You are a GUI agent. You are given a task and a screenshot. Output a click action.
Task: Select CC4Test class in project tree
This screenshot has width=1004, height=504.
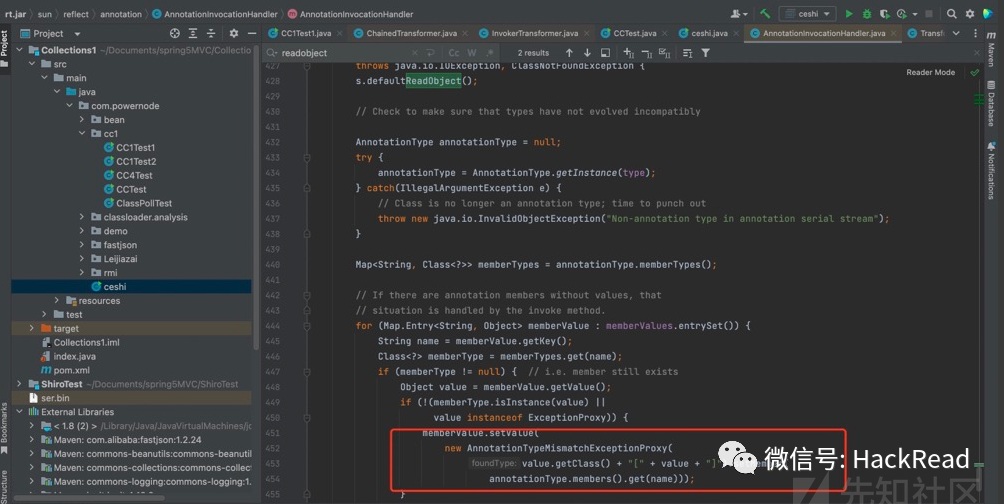(x=134, y=175)
